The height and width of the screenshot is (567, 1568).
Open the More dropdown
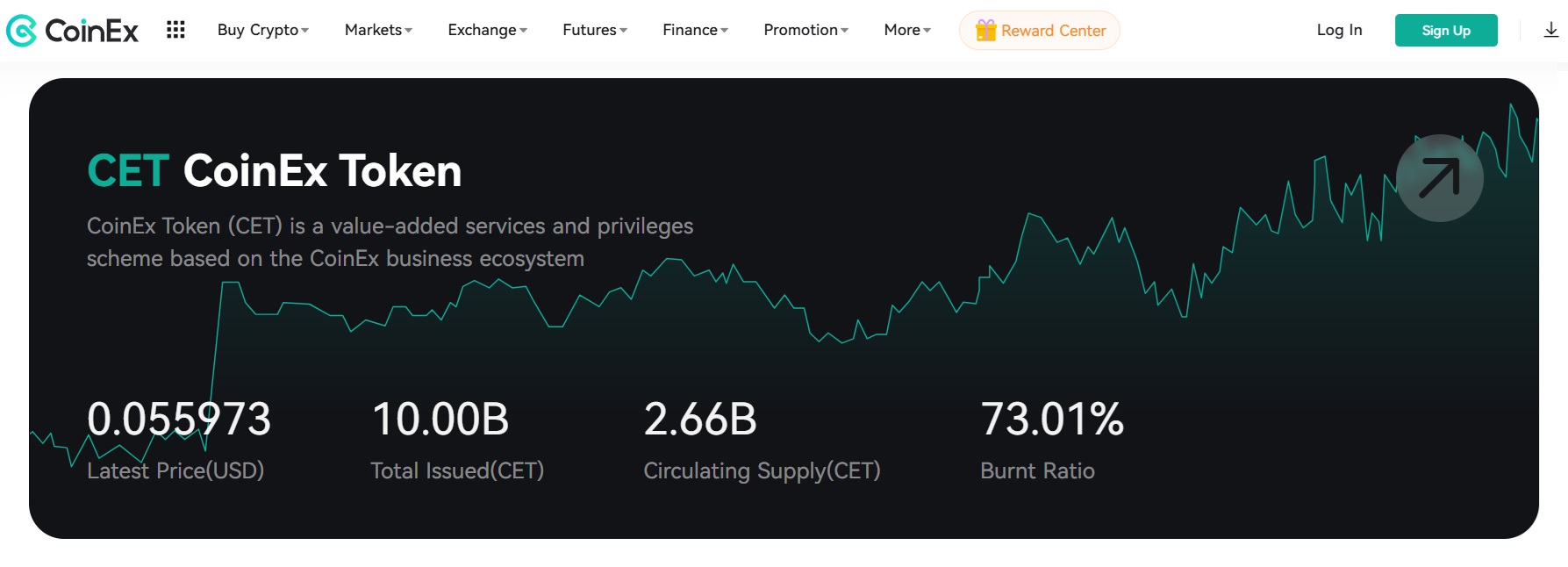point(907,30)
